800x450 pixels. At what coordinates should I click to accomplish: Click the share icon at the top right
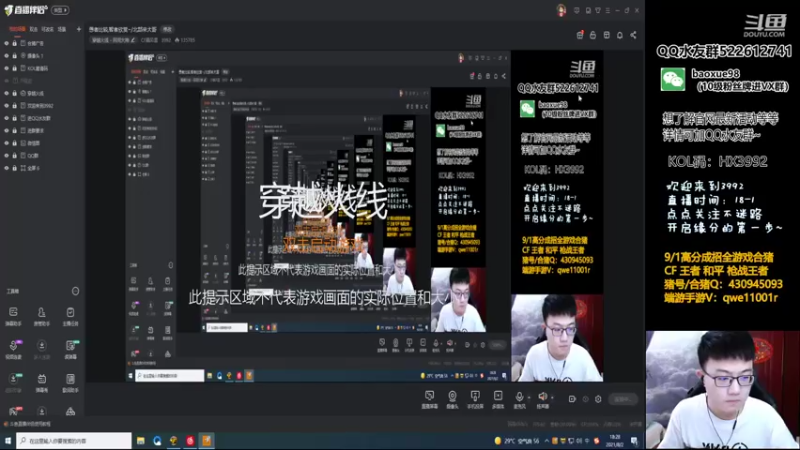(633, 35)
